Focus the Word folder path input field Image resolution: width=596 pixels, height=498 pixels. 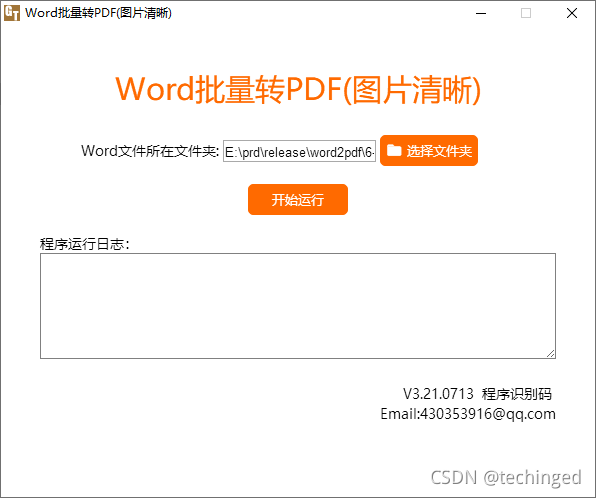pos(299,151)
